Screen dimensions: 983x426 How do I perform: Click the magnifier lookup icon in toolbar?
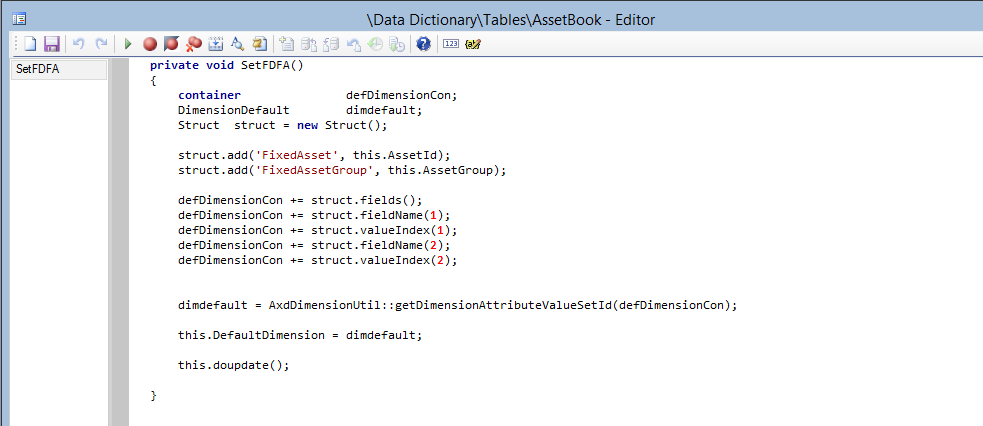tap(238, 44)
